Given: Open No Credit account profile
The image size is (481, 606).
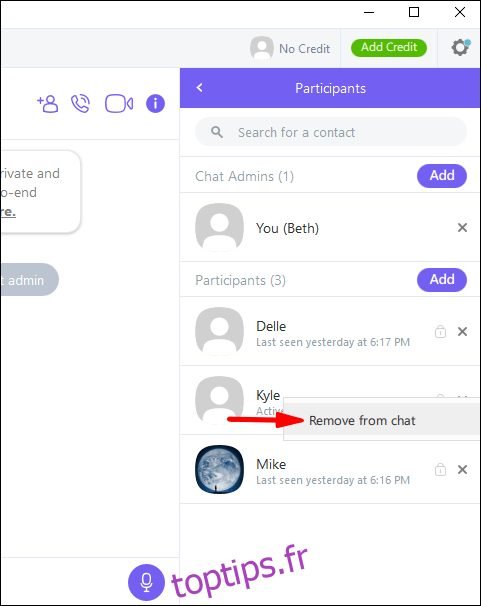Looking at the screenshot, I should coord(291,48).
